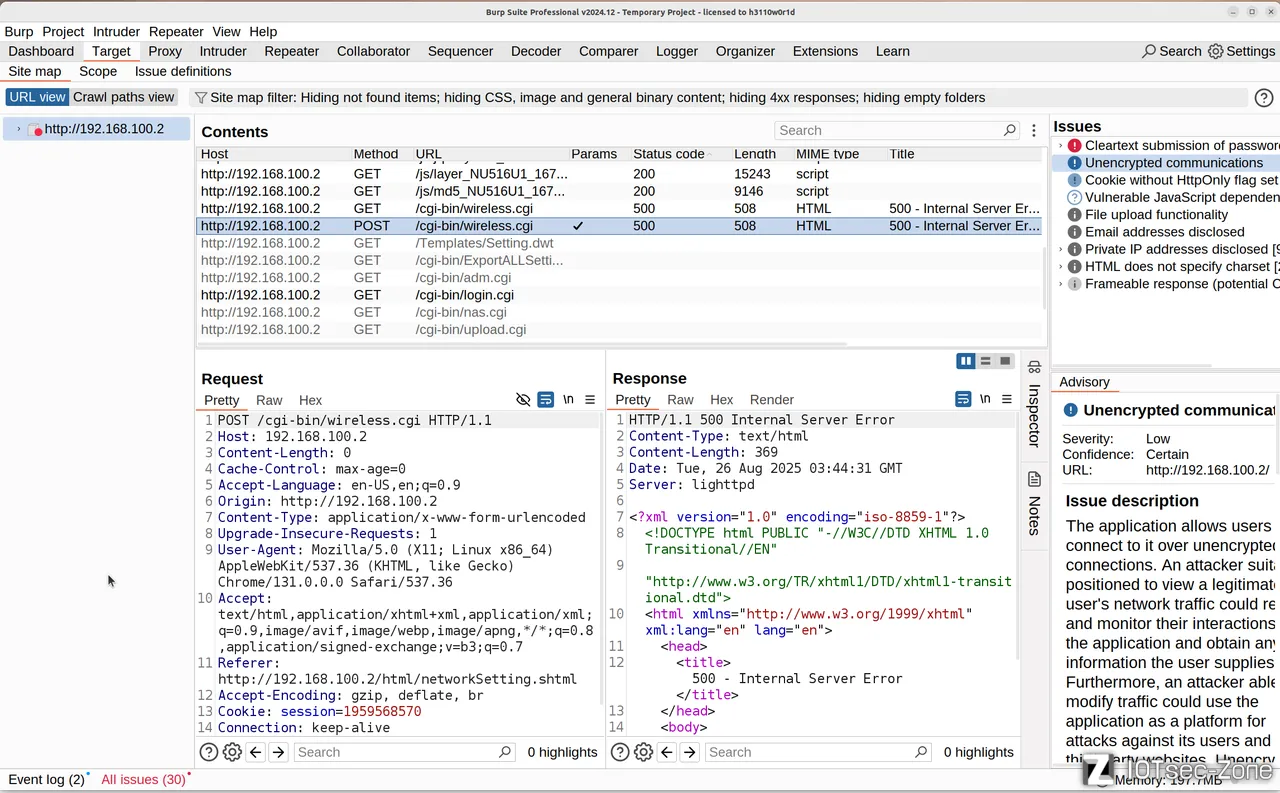This screenshot has width=1280, height=793.
Task: Select the Email addresses disclosed issue
Action: click(x=1165, y=232)
